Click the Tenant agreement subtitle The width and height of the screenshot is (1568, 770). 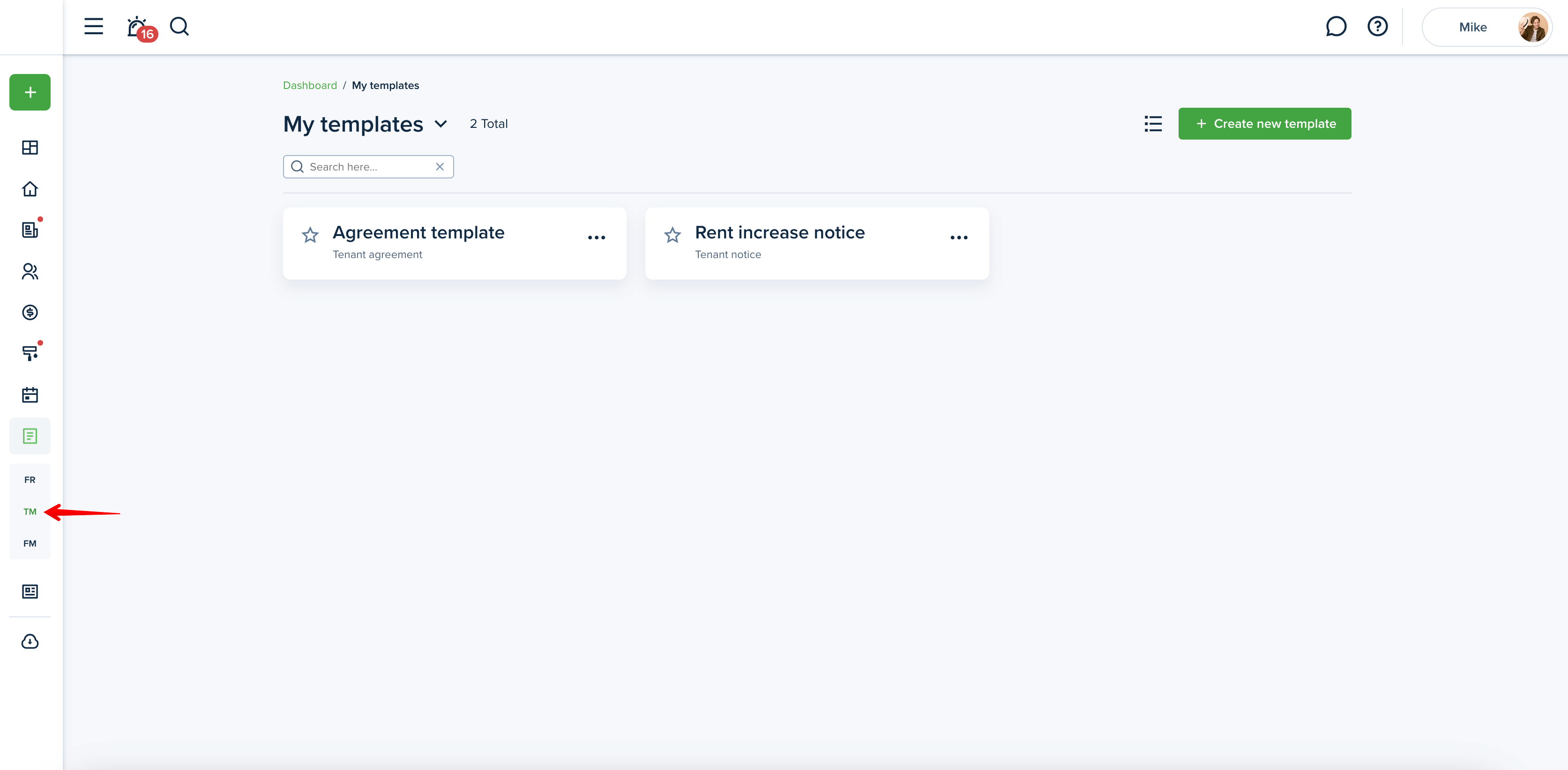pos(377,255)
